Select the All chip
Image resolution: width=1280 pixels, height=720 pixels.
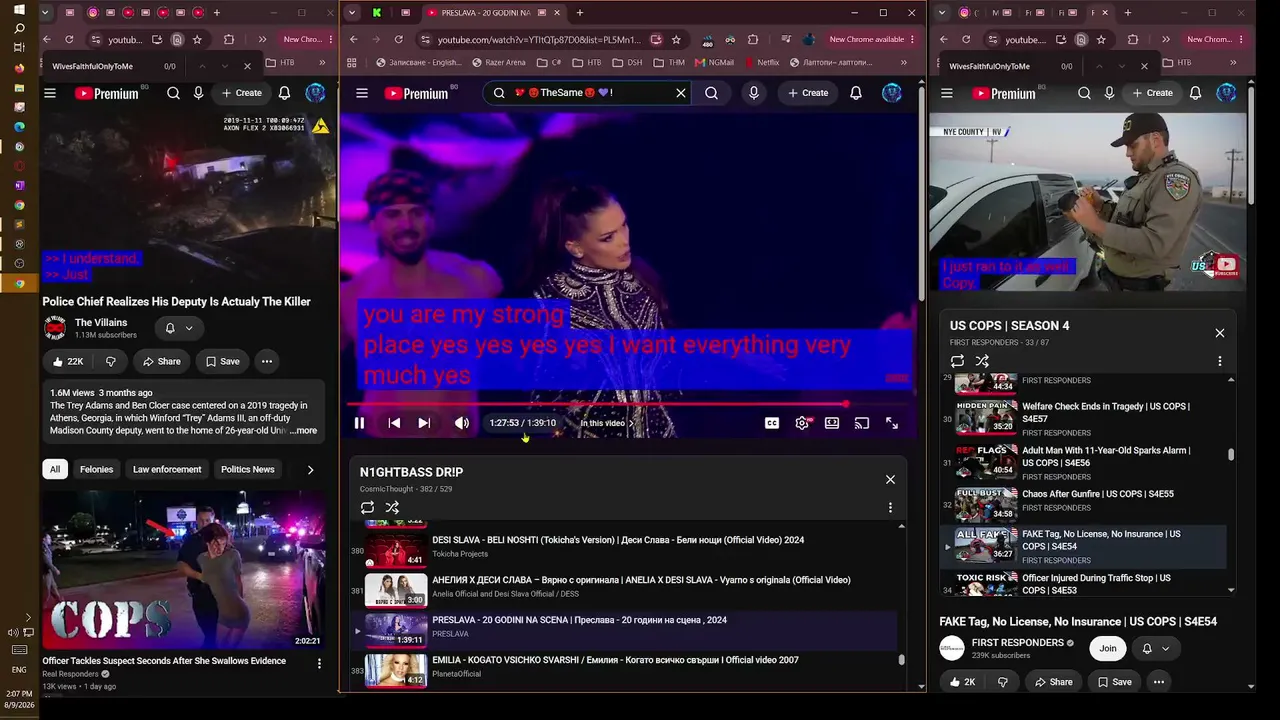55,469
